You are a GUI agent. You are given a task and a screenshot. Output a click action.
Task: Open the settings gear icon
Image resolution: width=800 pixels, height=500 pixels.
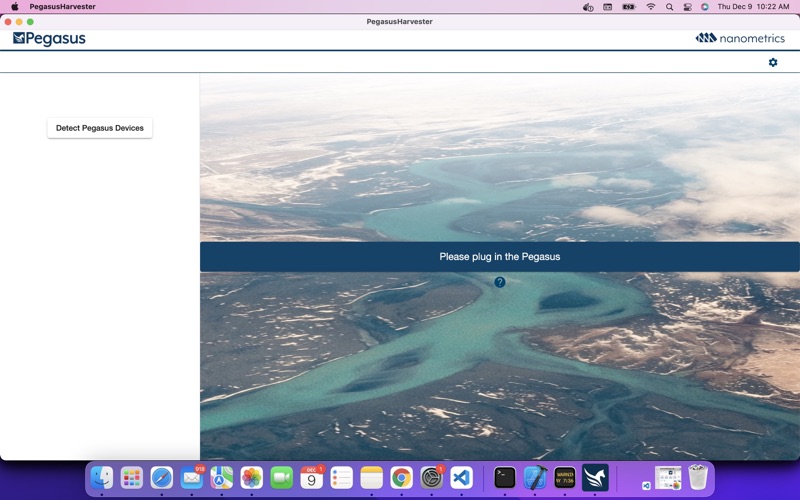772,62
